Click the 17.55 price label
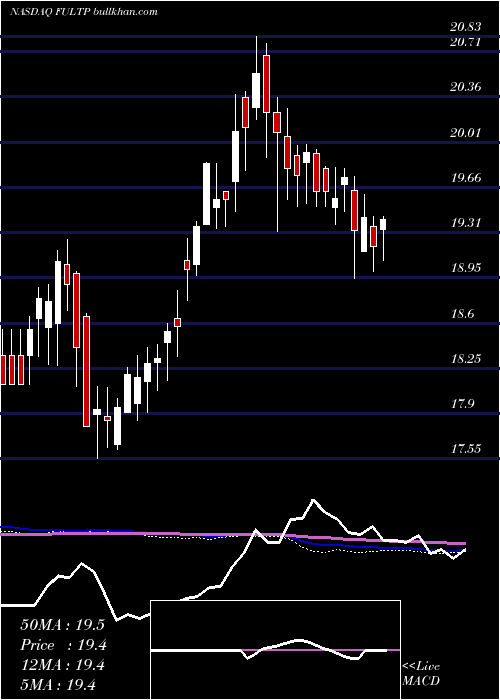 pyautogui.click(x=466, y=449)
